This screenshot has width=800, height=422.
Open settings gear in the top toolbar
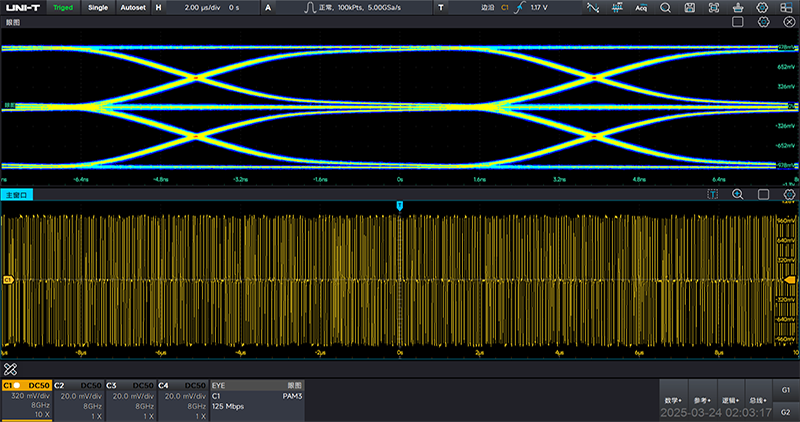(x=762, y=7)
